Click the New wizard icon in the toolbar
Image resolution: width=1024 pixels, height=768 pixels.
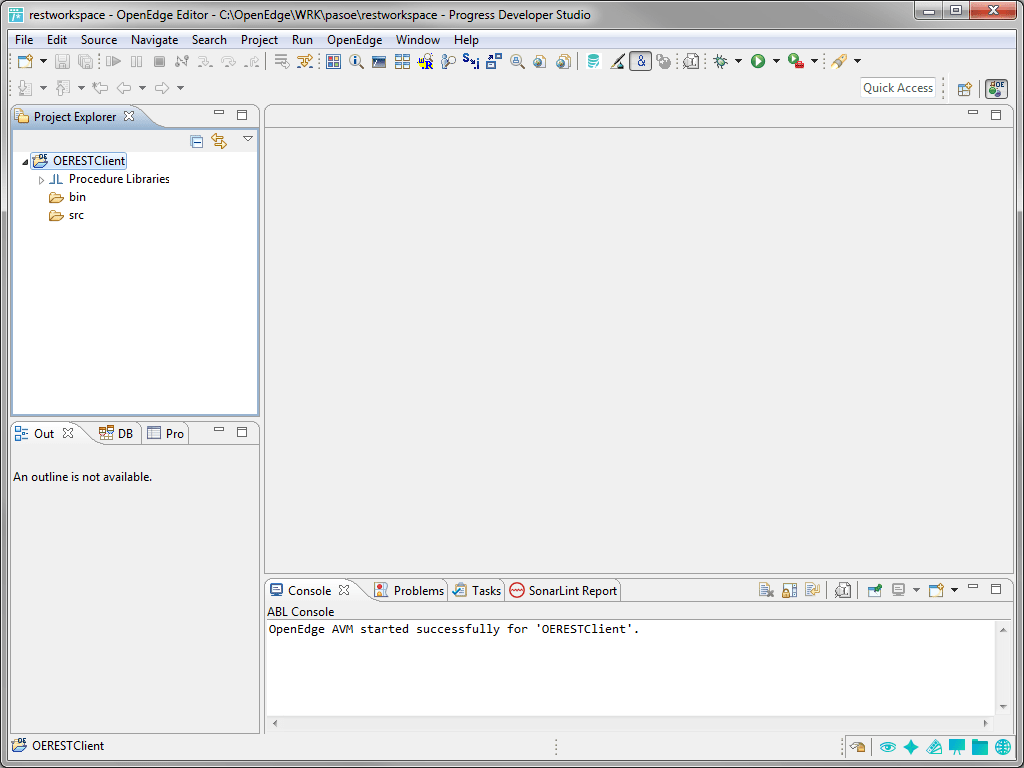25,61
